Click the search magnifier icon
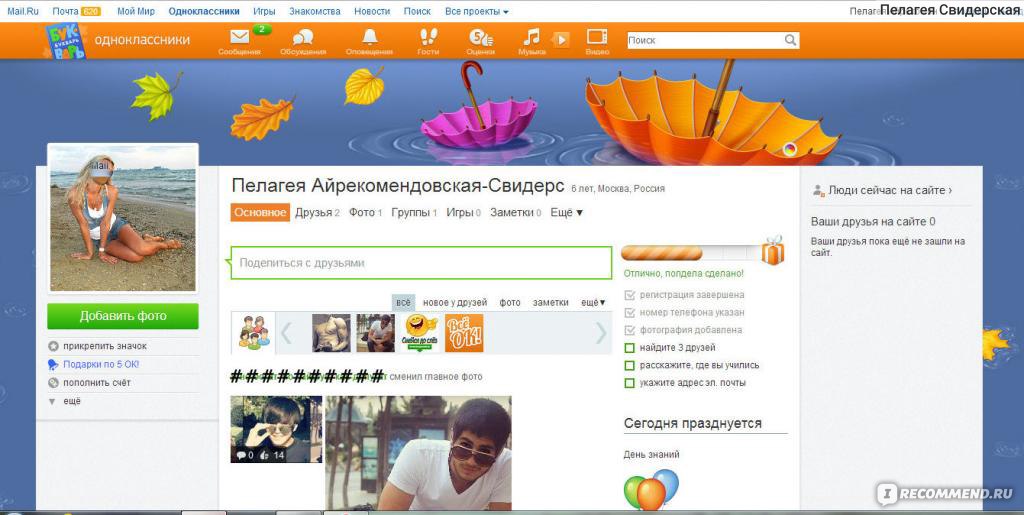 click(x=790, y=40)
